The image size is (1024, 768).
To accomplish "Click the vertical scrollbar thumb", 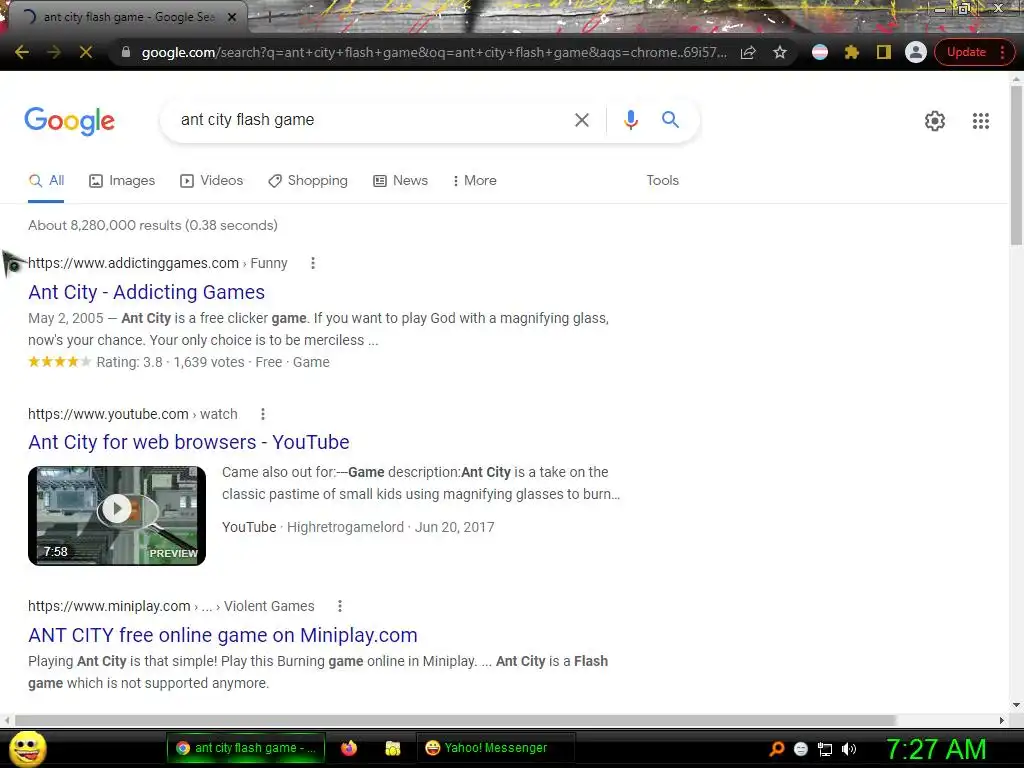I will (x=1016, y=165).
